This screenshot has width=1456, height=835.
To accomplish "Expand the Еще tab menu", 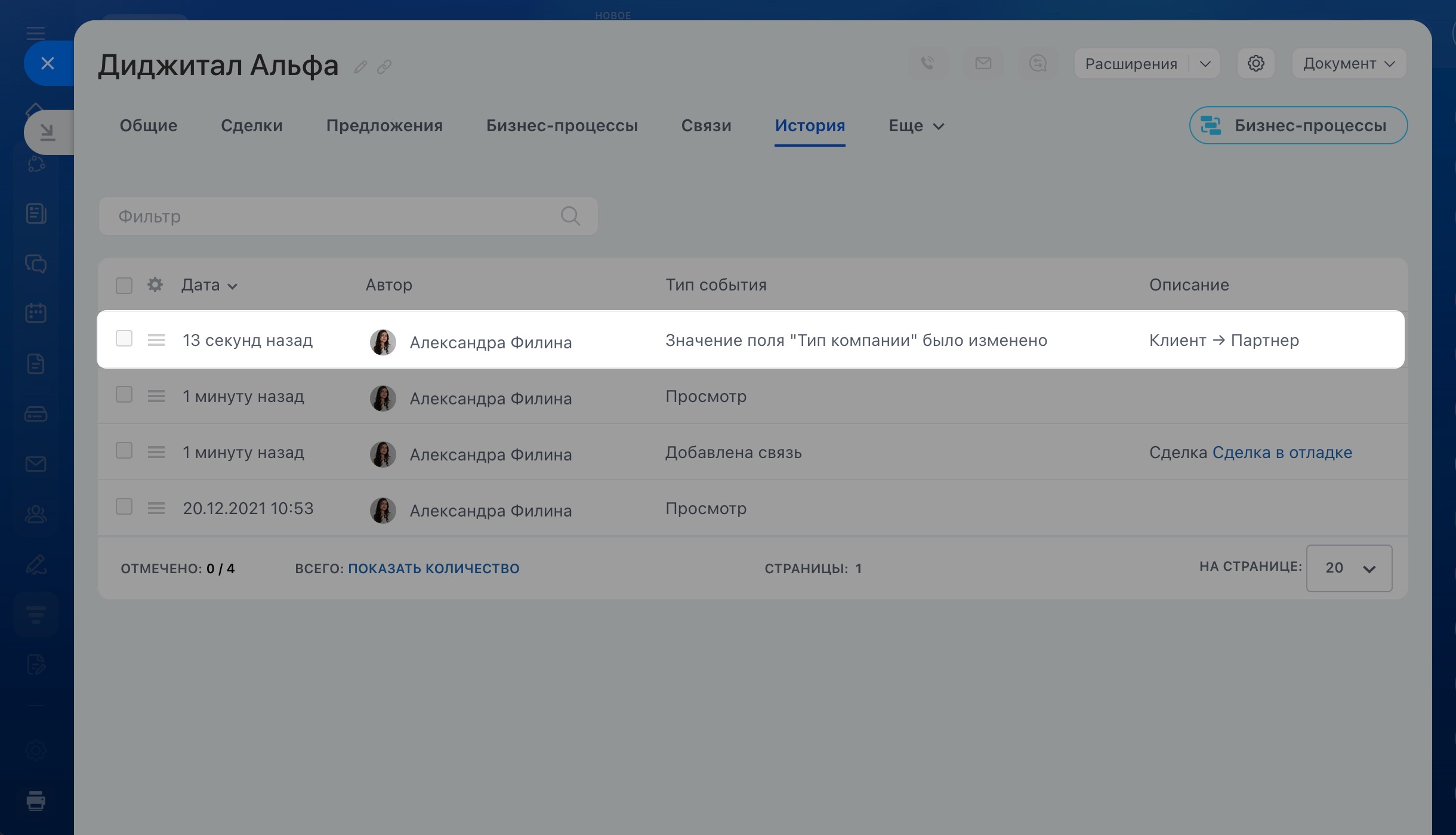I will pos(916,126).
